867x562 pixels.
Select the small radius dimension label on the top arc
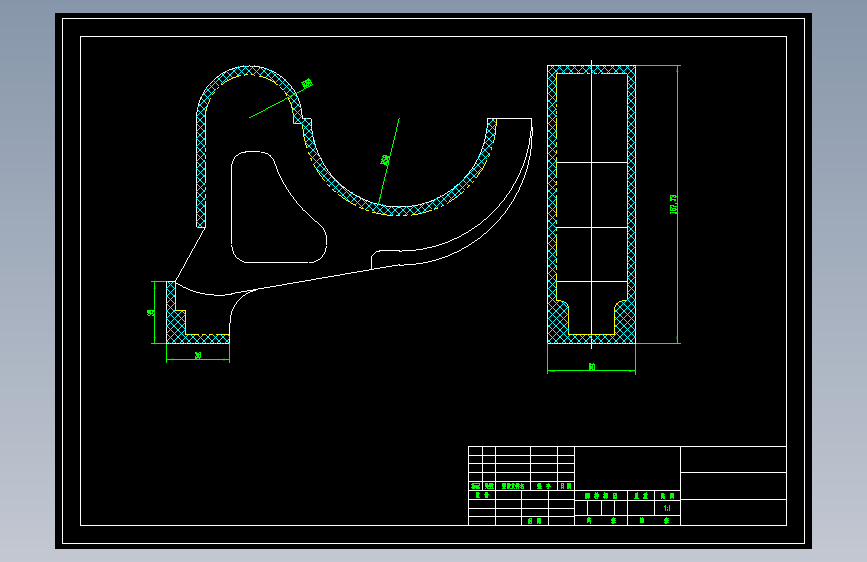[307, 84]
